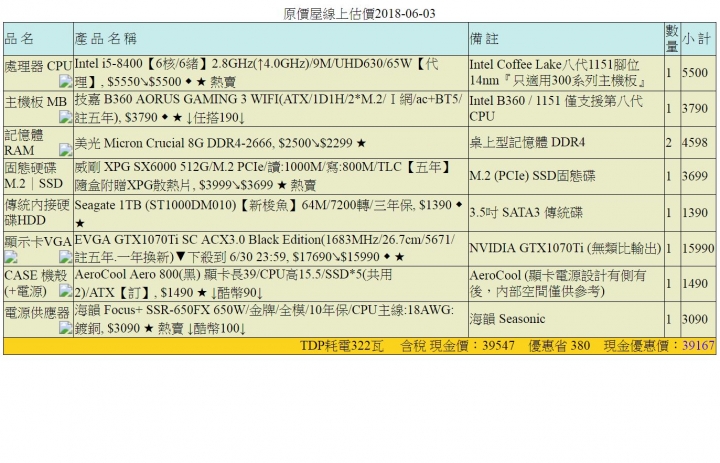Click the title 原價屋線上估價2018-06-03
Image resolution: width=720 pixels, height=463 pixels.
[x=360, y=13]
